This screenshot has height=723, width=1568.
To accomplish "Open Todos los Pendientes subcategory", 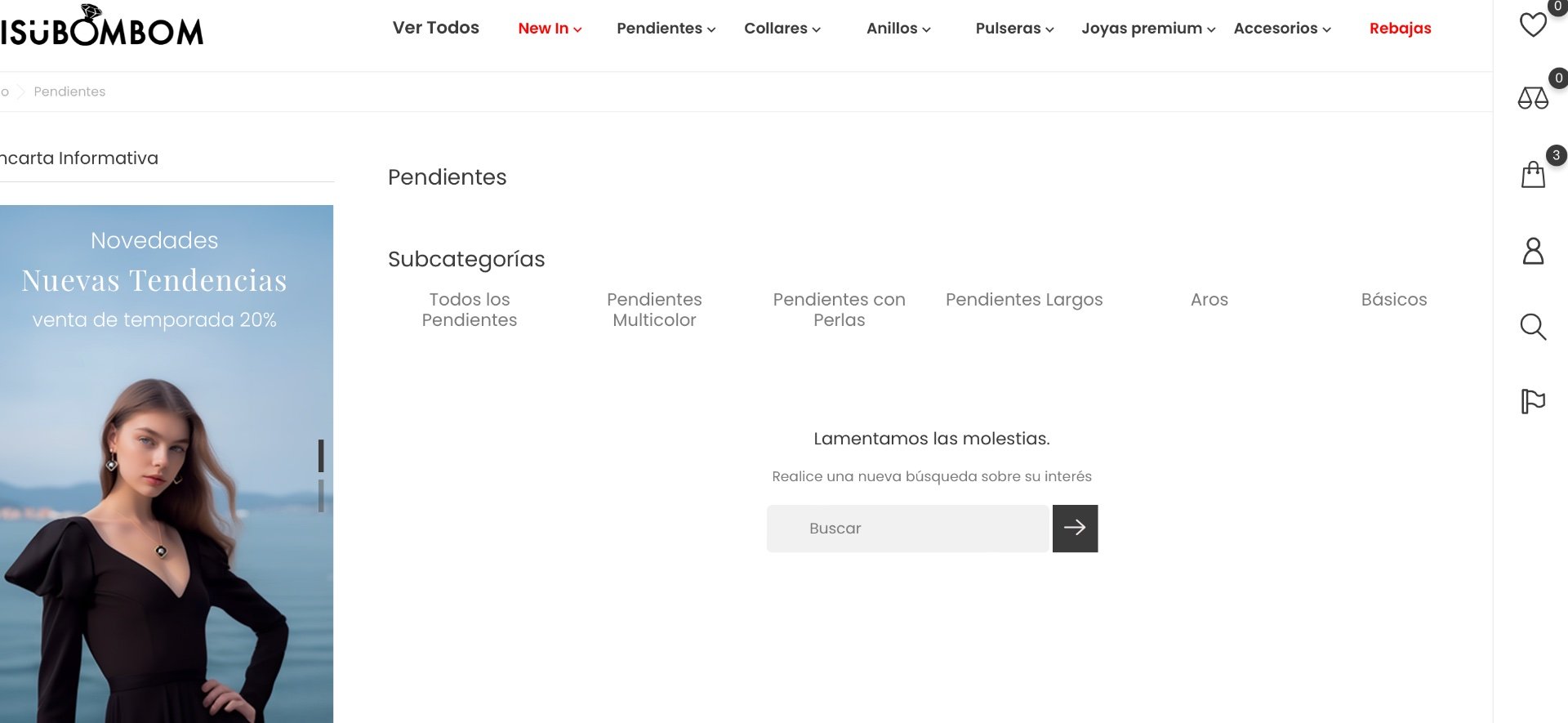I will [x=470, y=310].
